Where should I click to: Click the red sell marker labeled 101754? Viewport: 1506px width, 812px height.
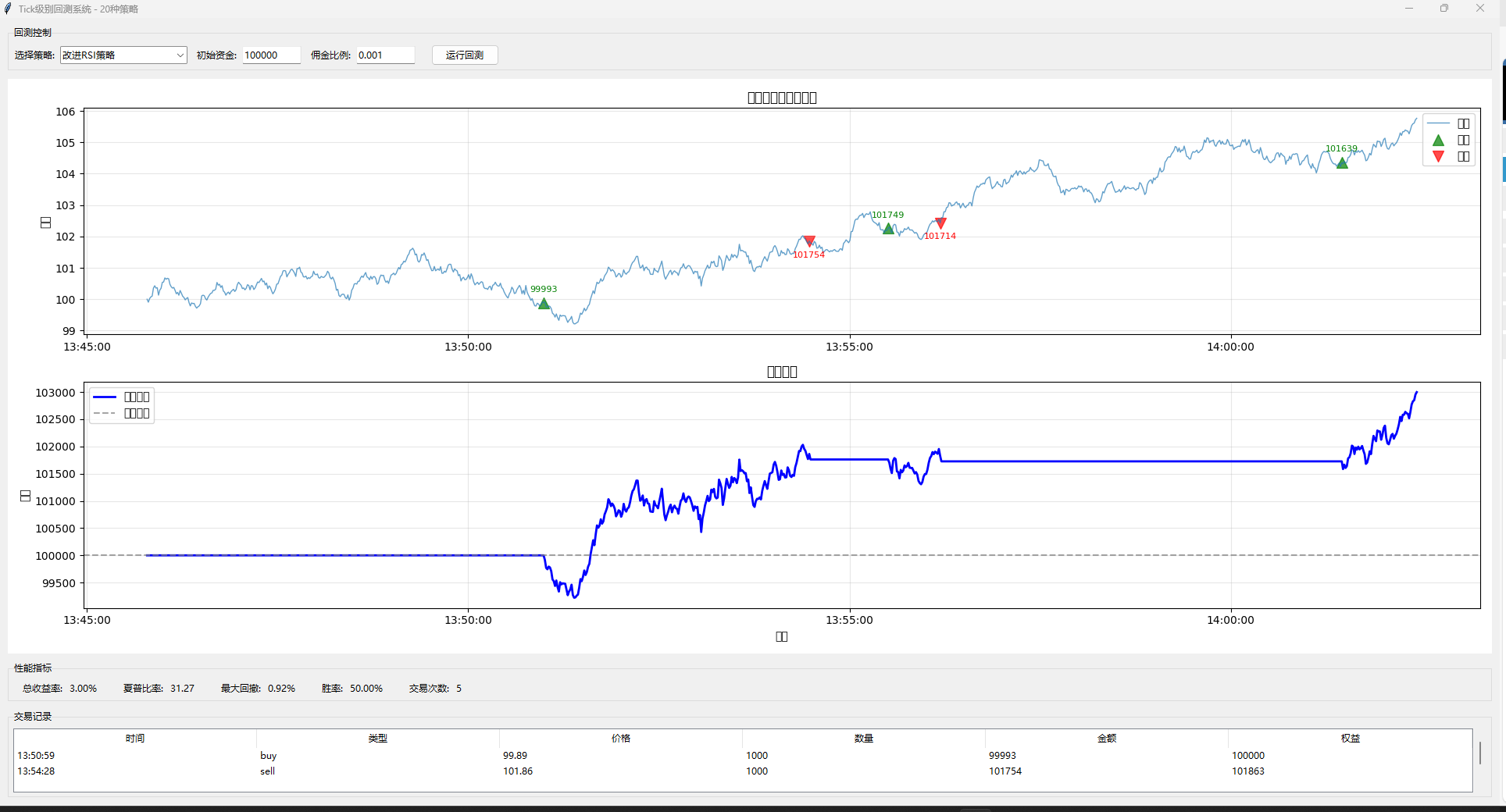[x=809, y=241]
